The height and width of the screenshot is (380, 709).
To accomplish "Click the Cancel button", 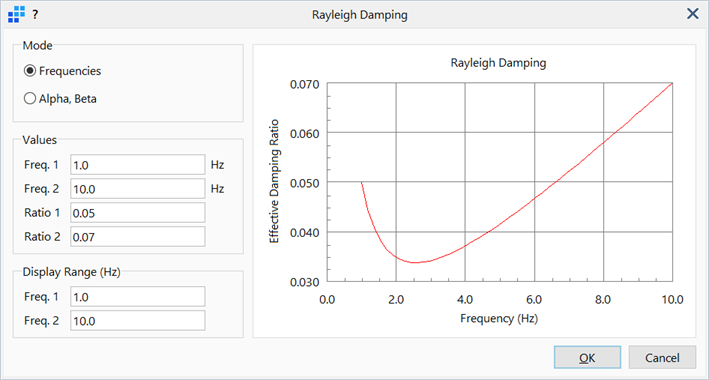I will coord(662,358).
